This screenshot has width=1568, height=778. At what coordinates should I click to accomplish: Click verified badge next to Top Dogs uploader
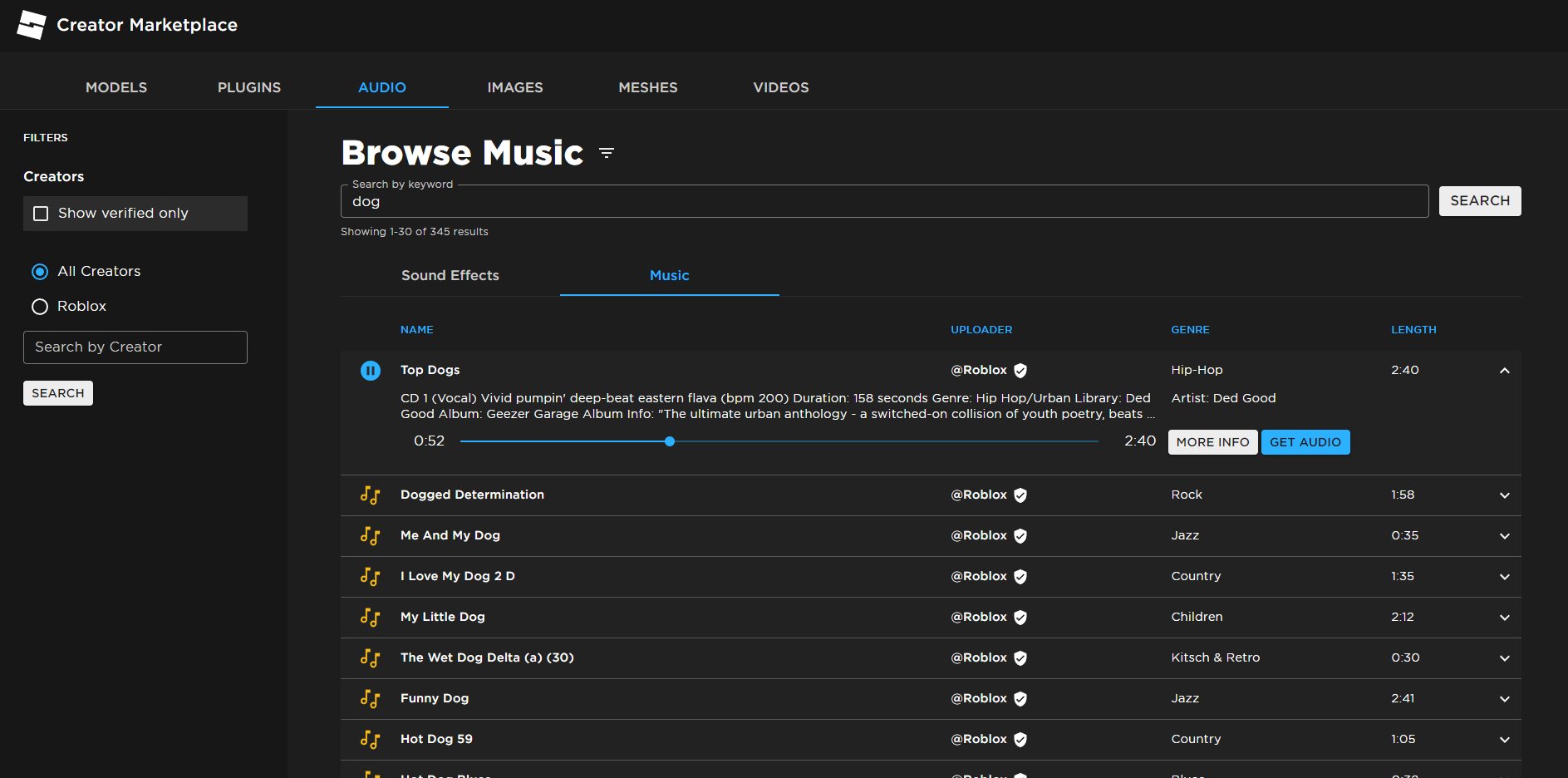pos(1020,371)
